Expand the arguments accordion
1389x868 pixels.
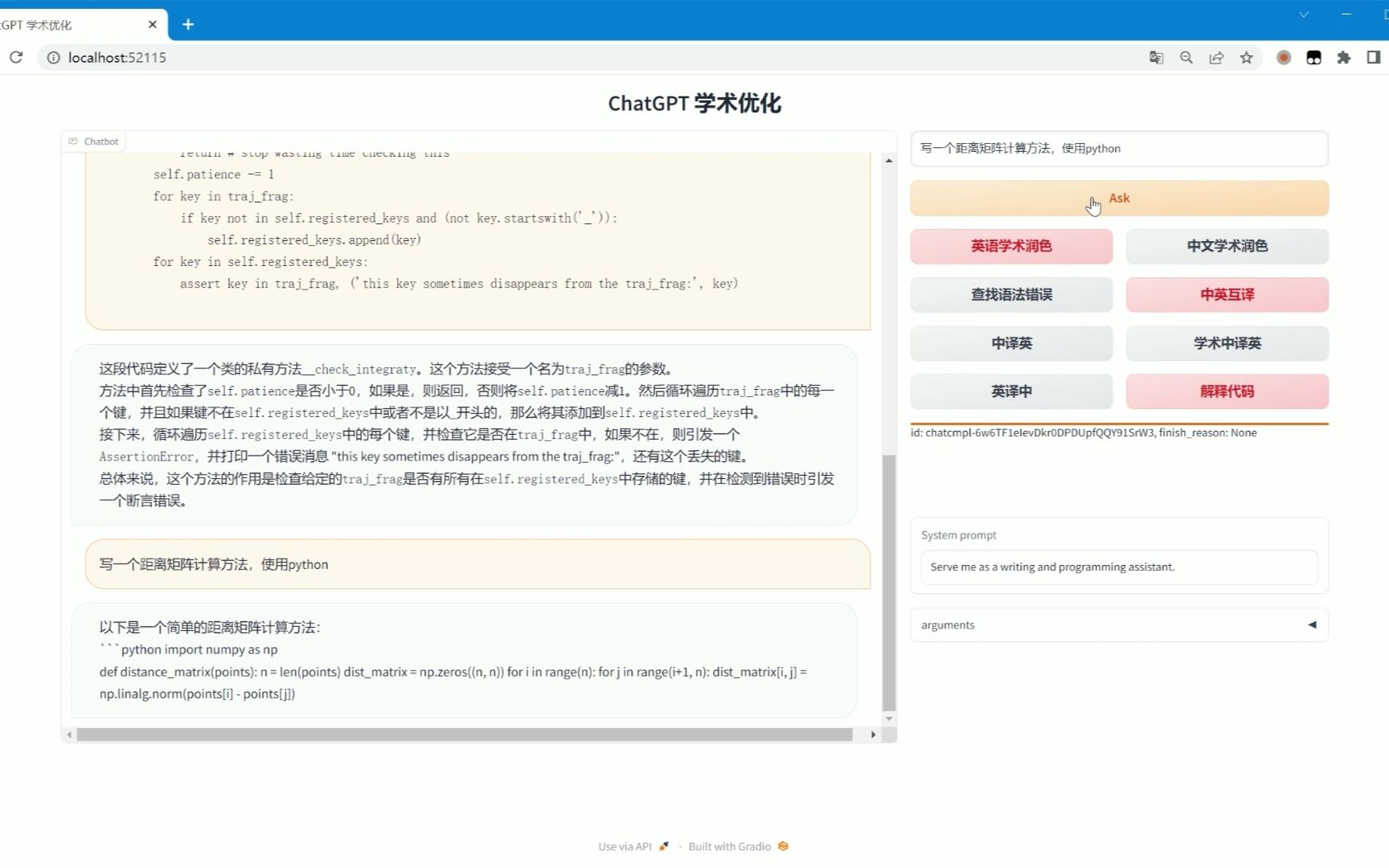pos(1119,624)
